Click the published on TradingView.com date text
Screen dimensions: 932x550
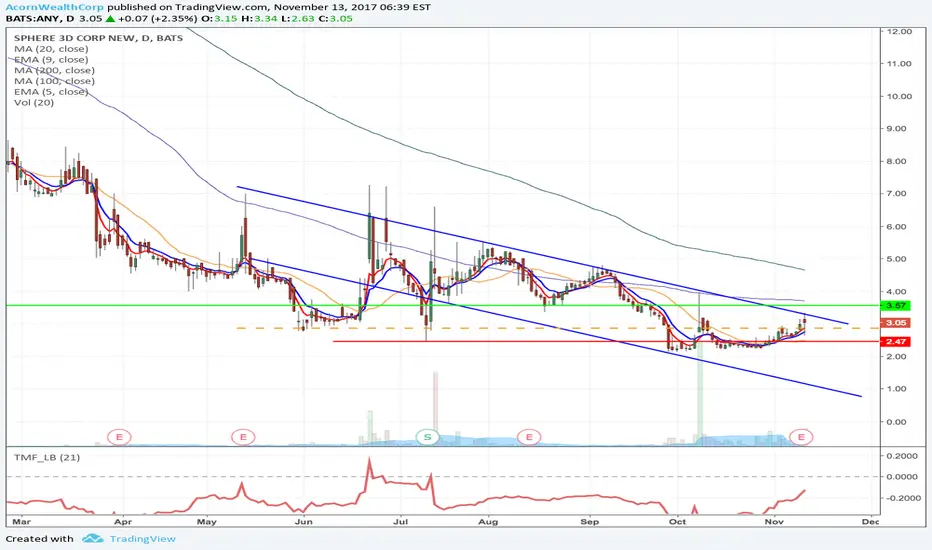(269, 7)
